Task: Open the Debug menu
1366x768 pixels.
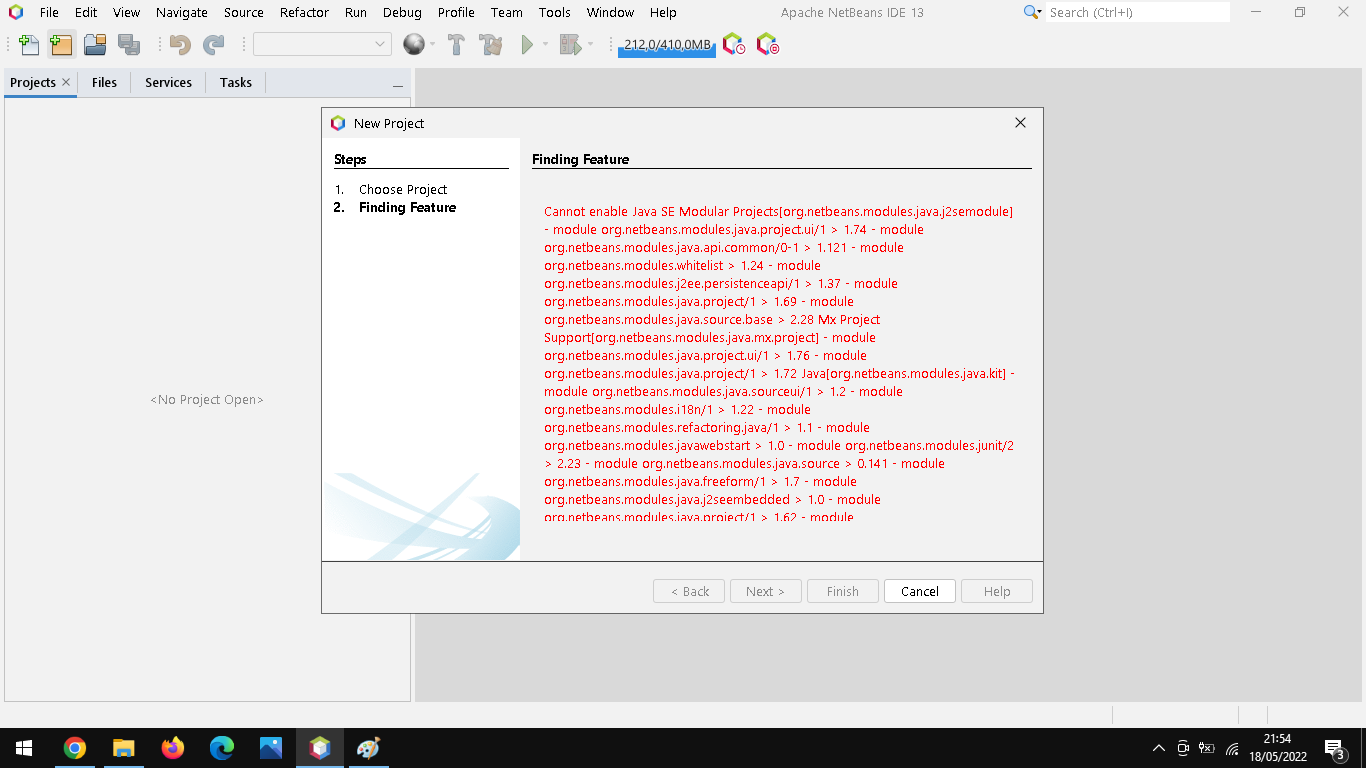Action: coord(402,13)
